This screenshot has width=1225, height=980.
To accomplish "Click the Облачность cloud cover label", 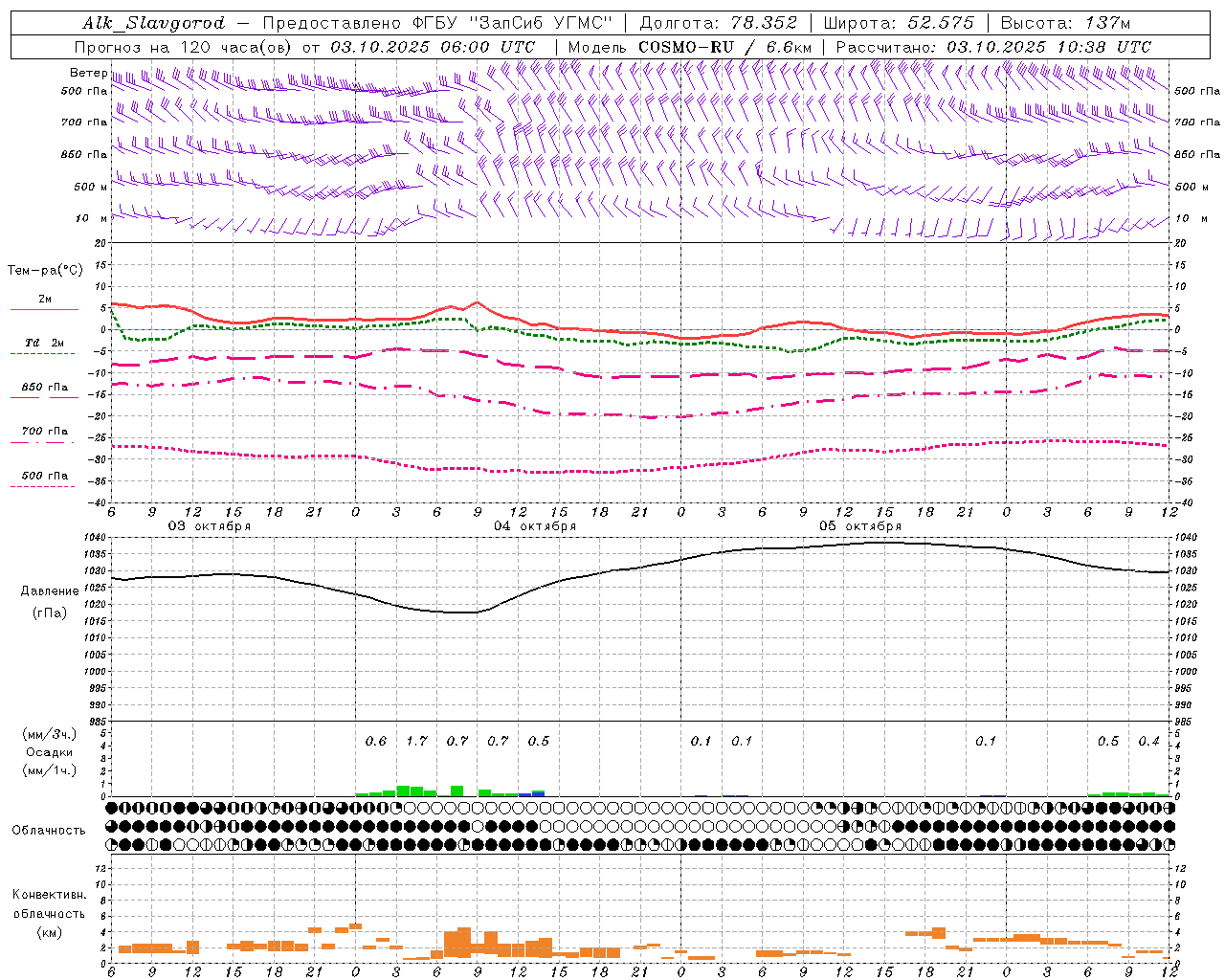I will click(x=49, y=830).
